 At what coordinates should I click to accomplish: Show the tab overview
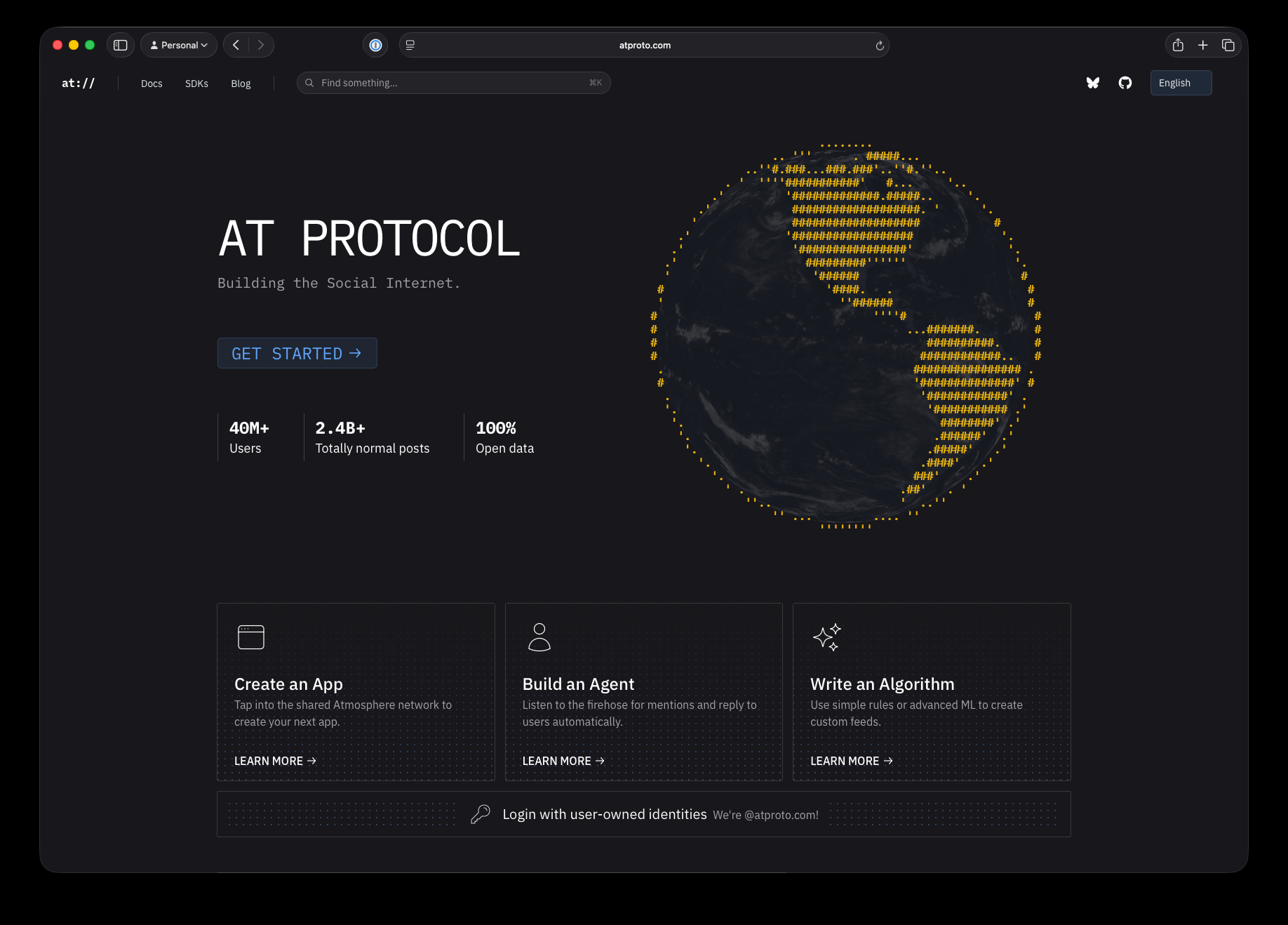tap(1228, 45)
